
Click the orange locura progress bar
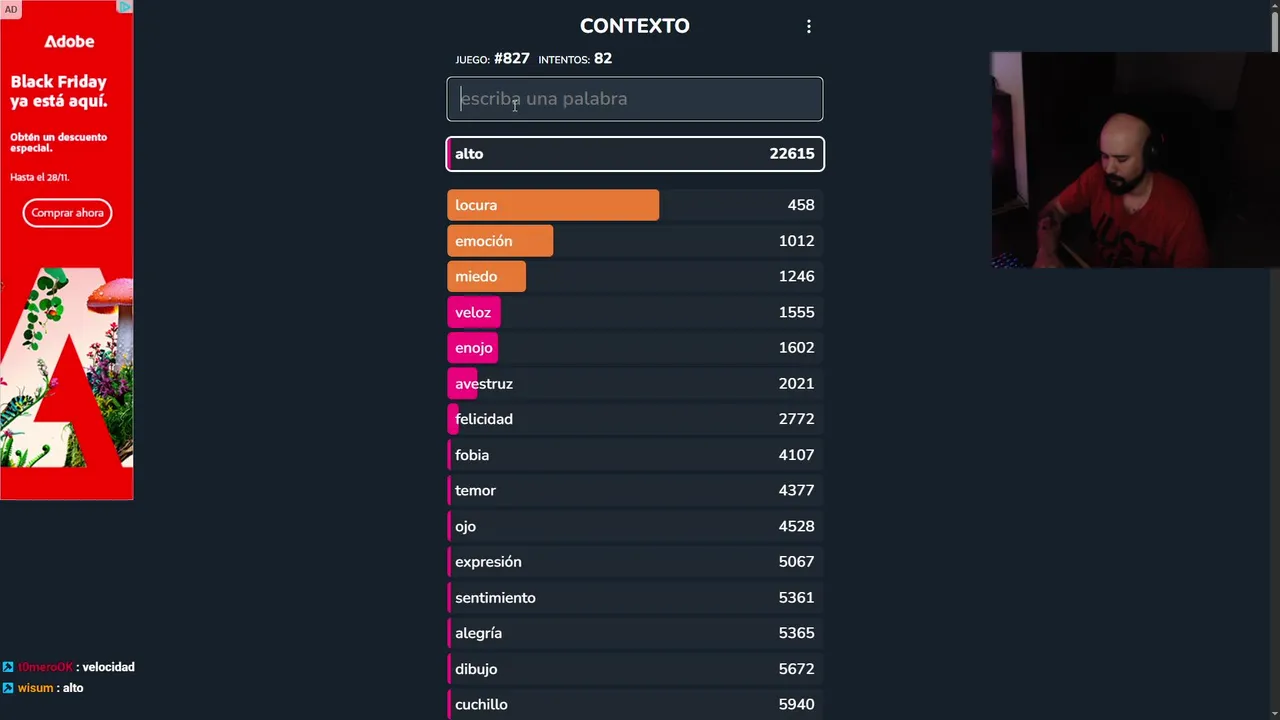tap(553, 205)
